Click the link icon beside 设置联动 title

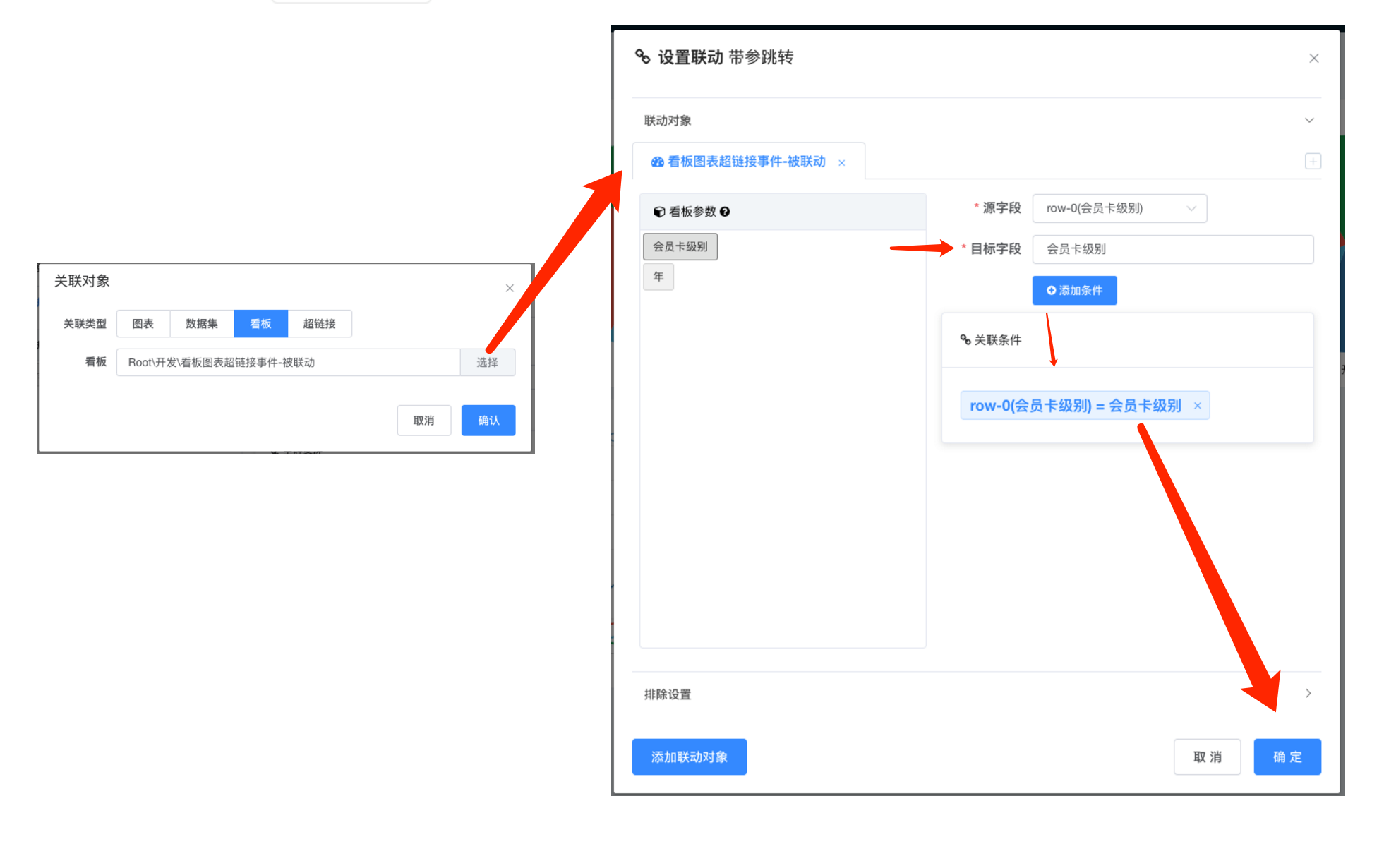click(642, 56)
